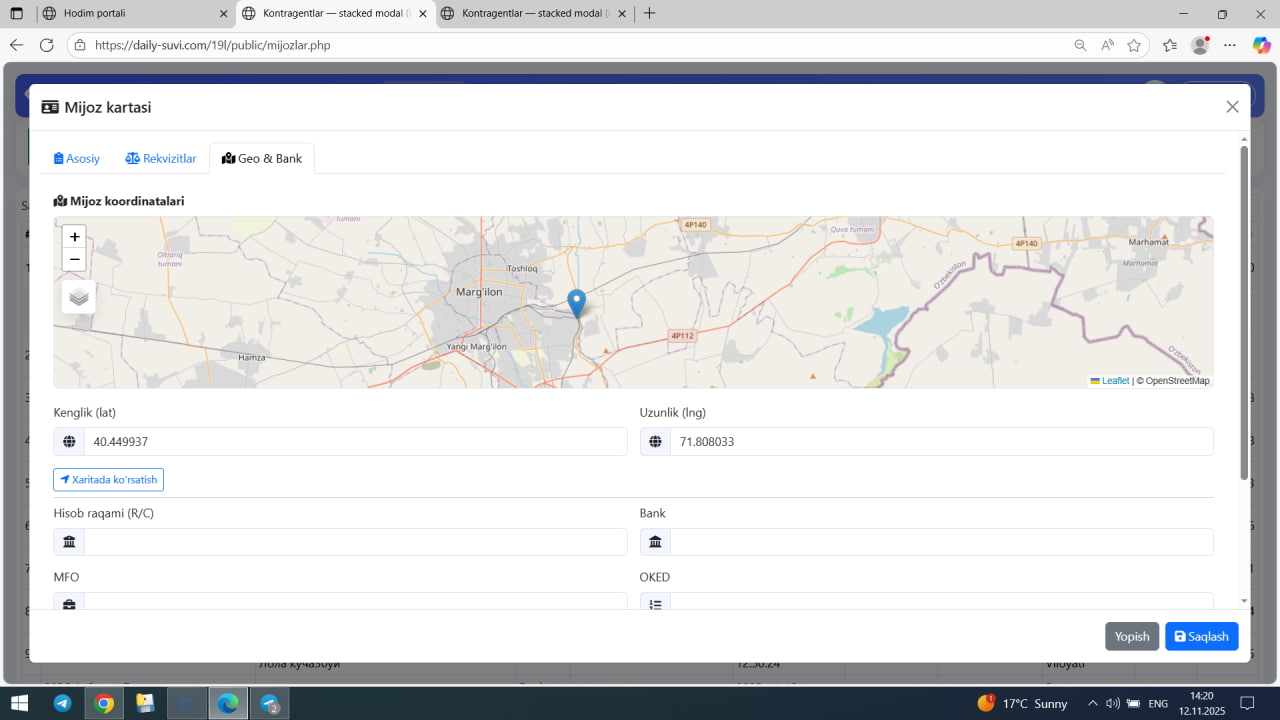The height and width of the screenshot is (720, 1280).
Task: Zoom out on the map
Action: click(74, 260)
